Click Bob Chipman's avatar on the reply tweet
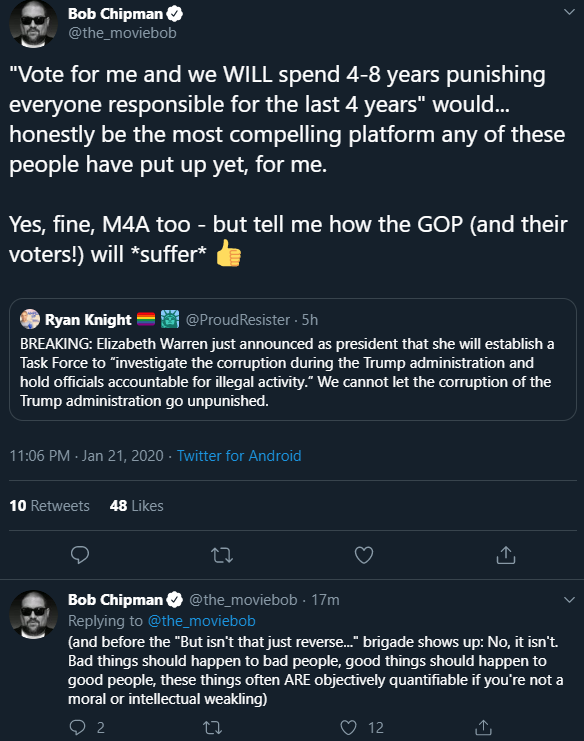 [x=33, y=614]
